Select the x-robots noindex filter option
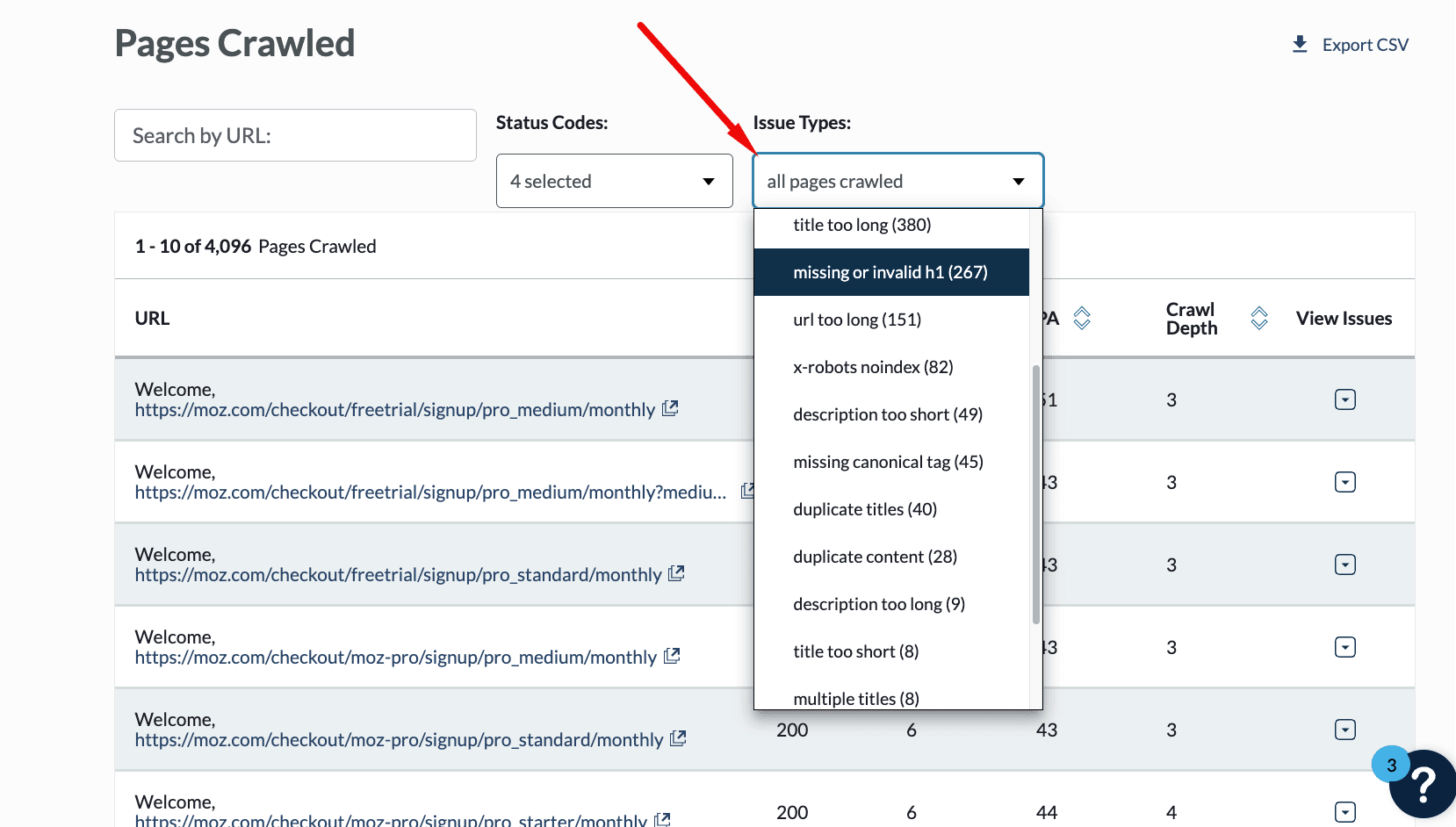The image size is (1456, 827). coord(873,366)
